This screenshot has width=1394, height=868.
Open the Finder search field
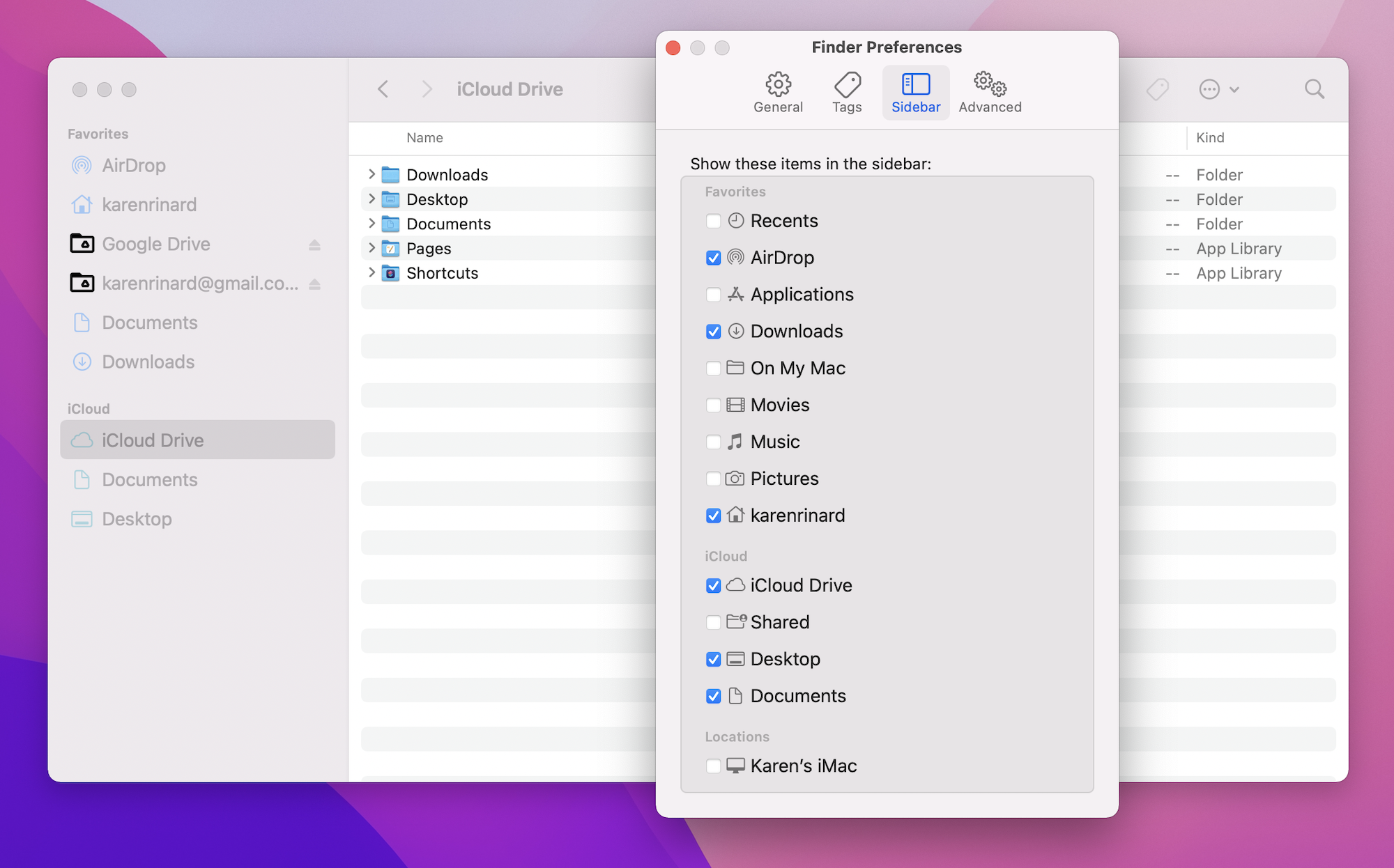click(1314, 89)
